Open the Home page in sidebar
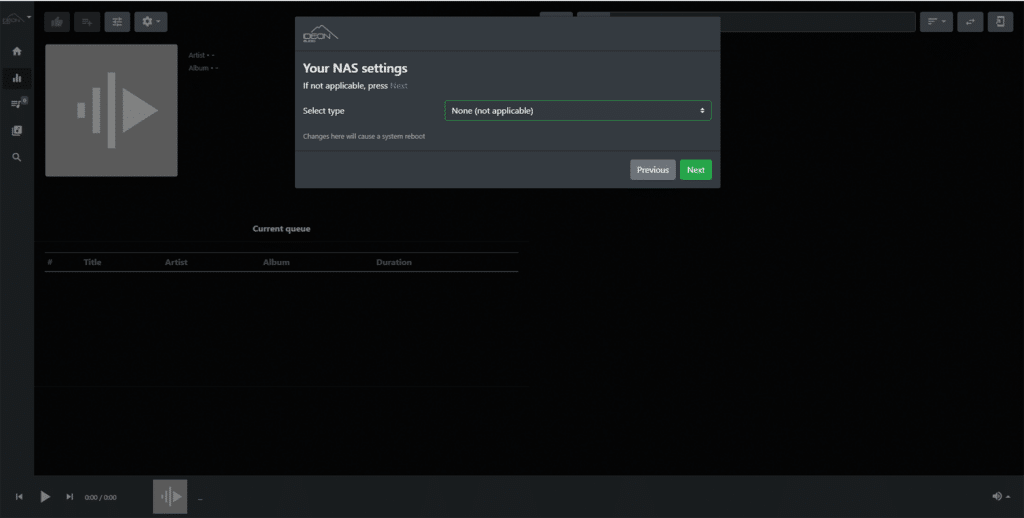The height and width of the screenshot is (518, 1024). pyautogui.click(x=17, y=51)
